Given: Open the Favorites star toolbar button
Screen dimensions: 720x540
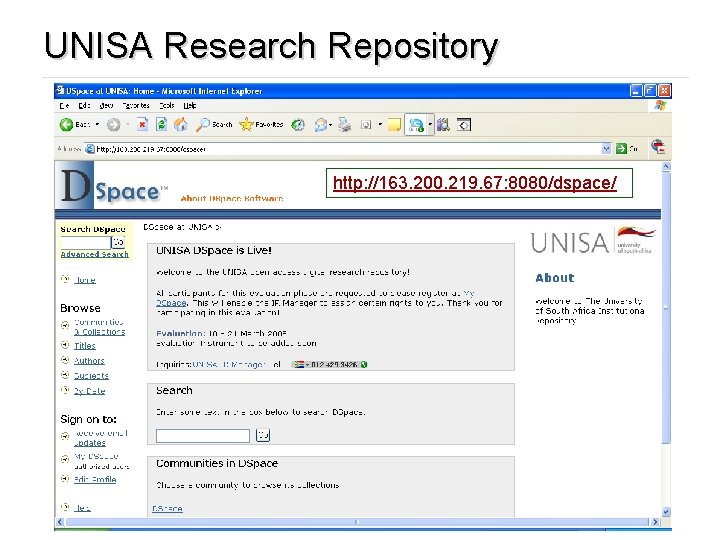Looking at the screenshot, I should pyautogui.click(x=261, y=124).
